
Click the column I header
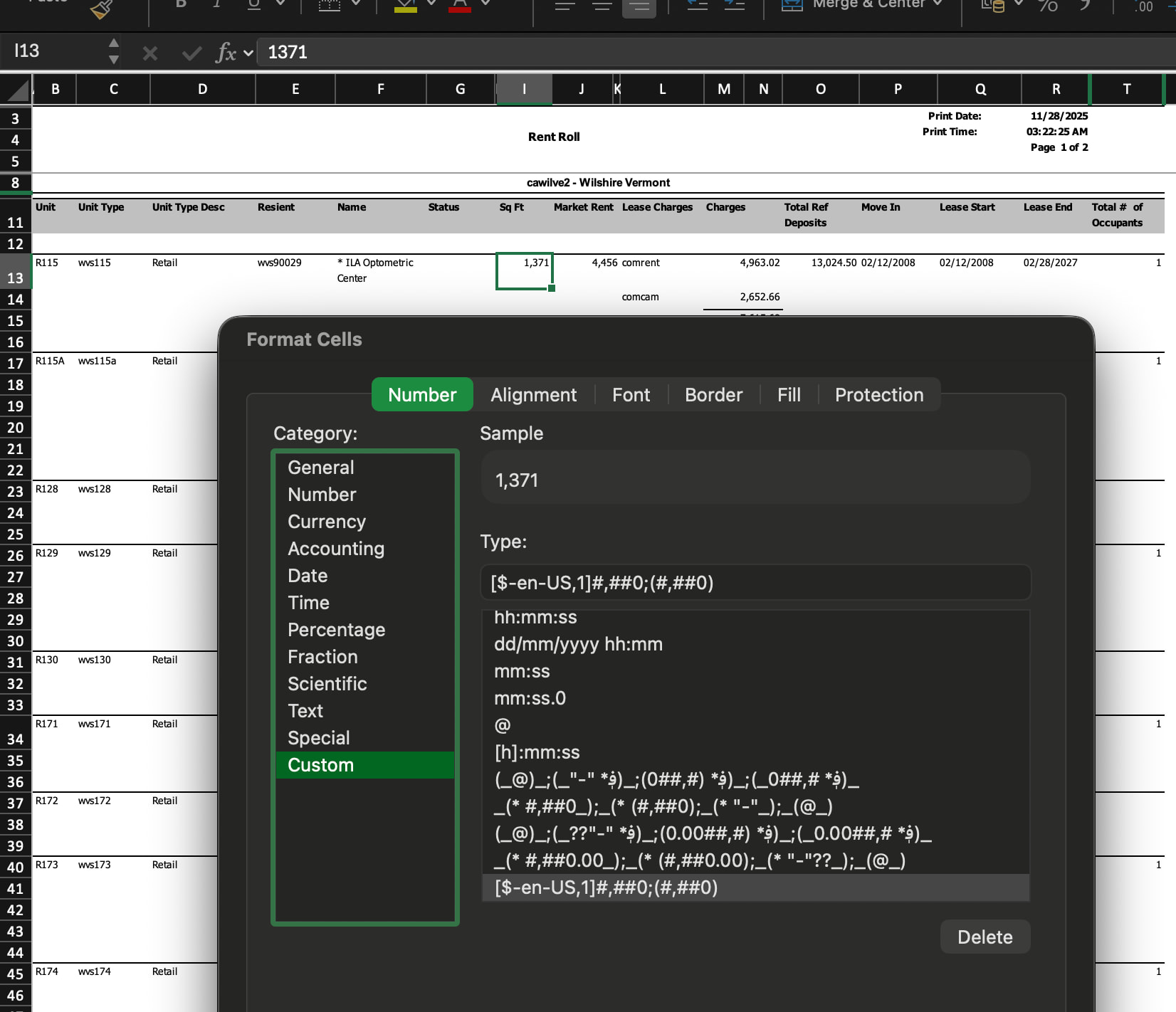524,90
